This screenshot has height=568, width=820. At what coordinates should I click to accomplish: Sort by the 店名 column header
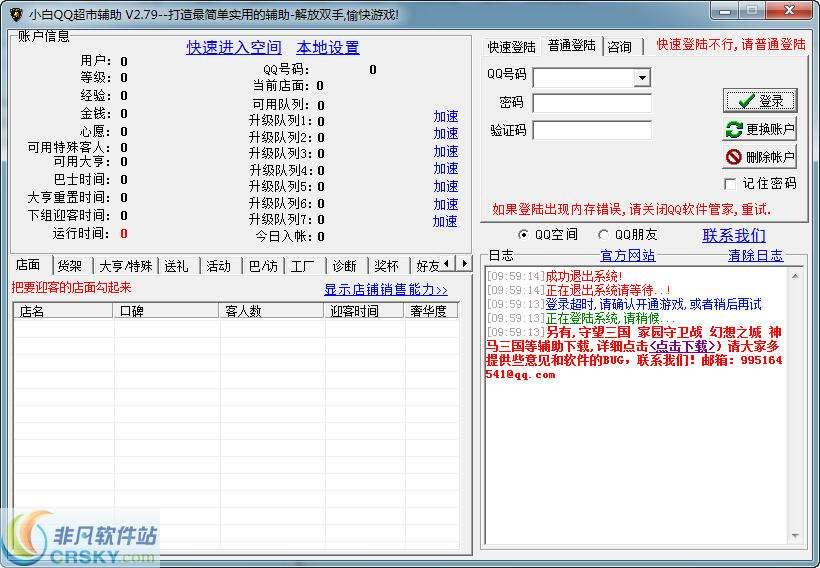point(63,311)
